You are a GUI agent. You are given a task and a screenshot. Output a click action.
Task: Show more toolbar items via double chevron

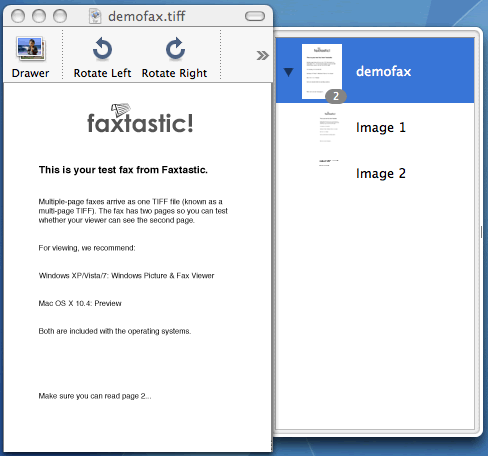tap(262, 55)
